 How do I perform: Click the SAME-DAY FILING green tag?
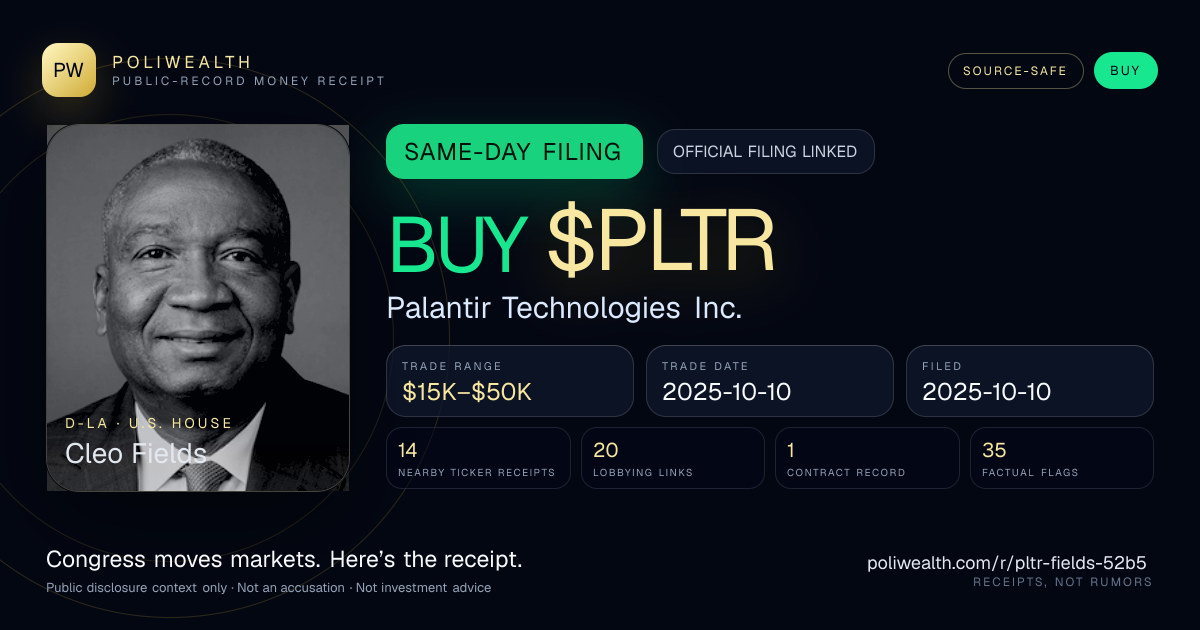[x=514, y=152]
